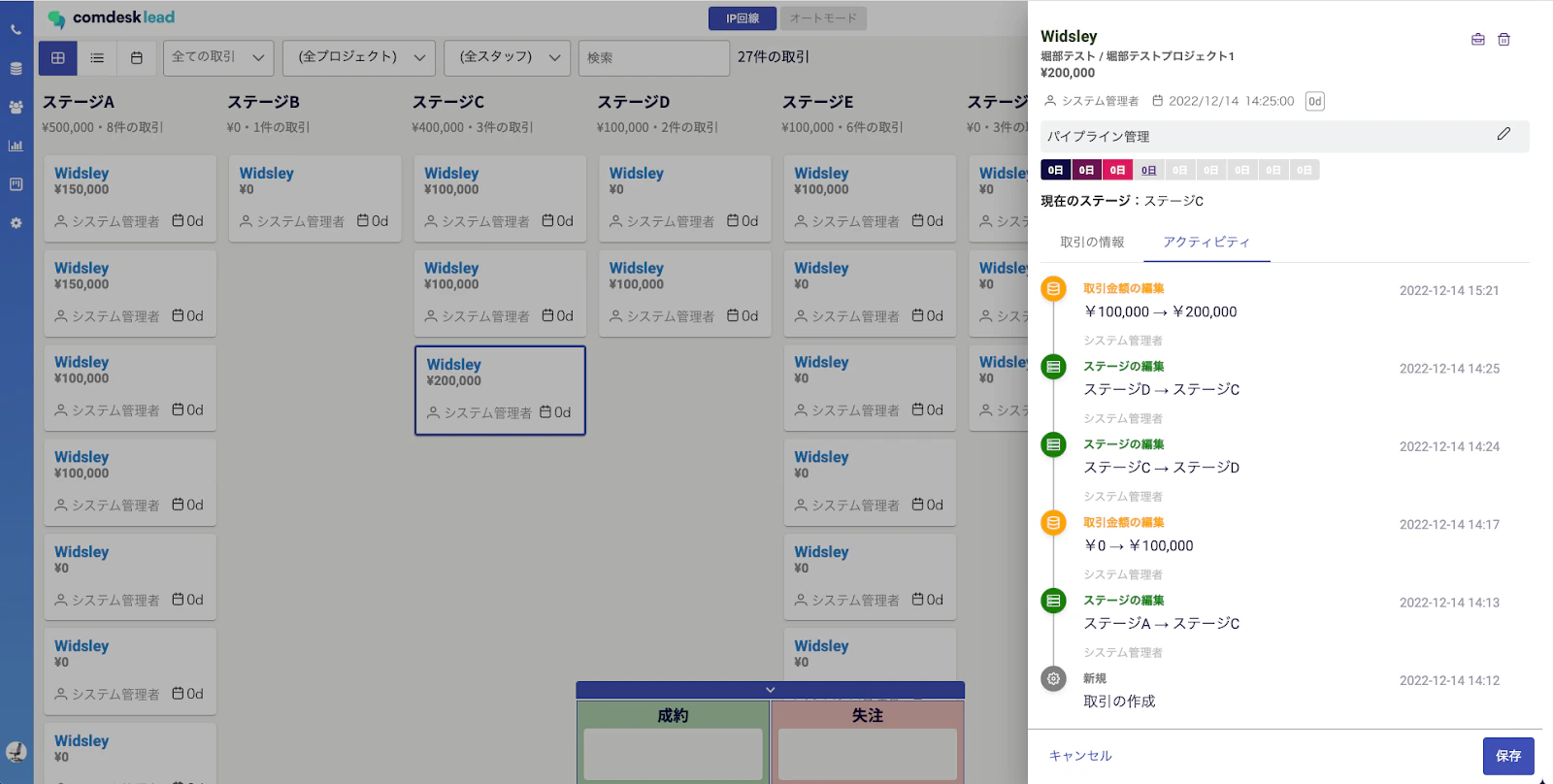Click the 堀部テスト / 堀部テストプロジェクト1 project text

tap(1138, 56)
